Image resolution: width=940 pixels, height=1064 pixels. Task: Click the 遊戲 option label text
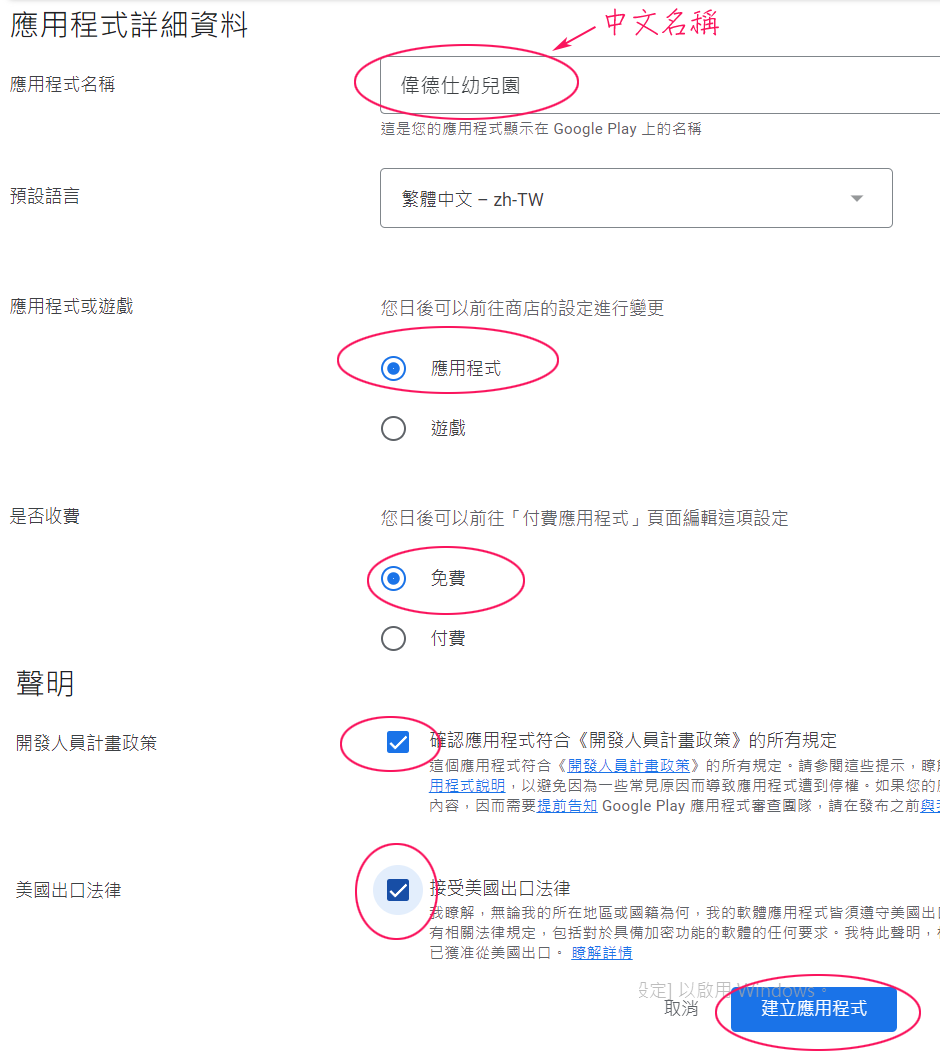point(448,428)
